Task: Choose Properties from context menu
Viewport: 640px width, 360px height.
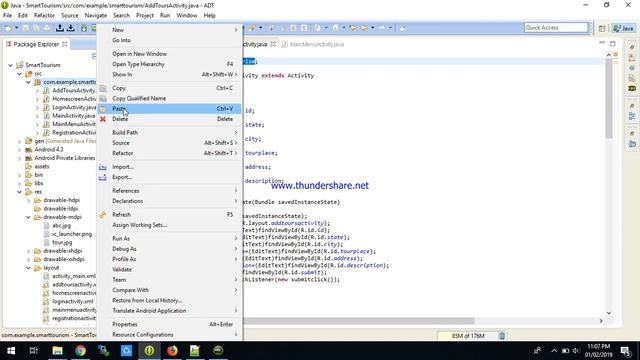Action: [x=169, y=324]
